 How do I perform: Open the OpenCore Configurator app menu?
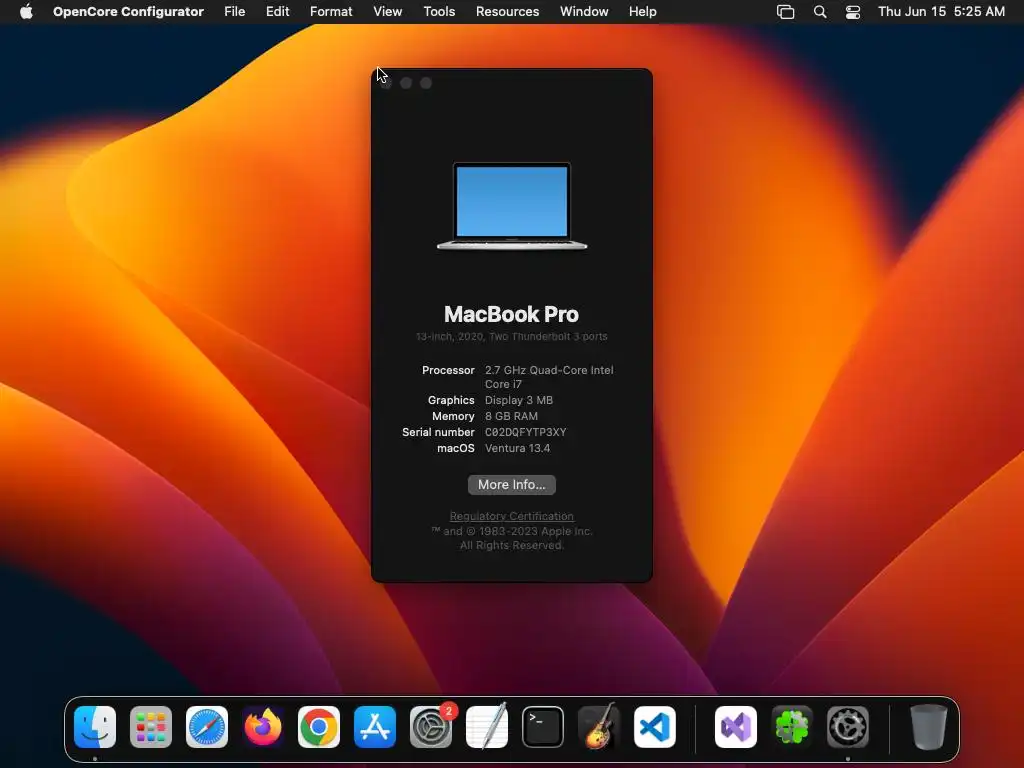click(128, 12)
